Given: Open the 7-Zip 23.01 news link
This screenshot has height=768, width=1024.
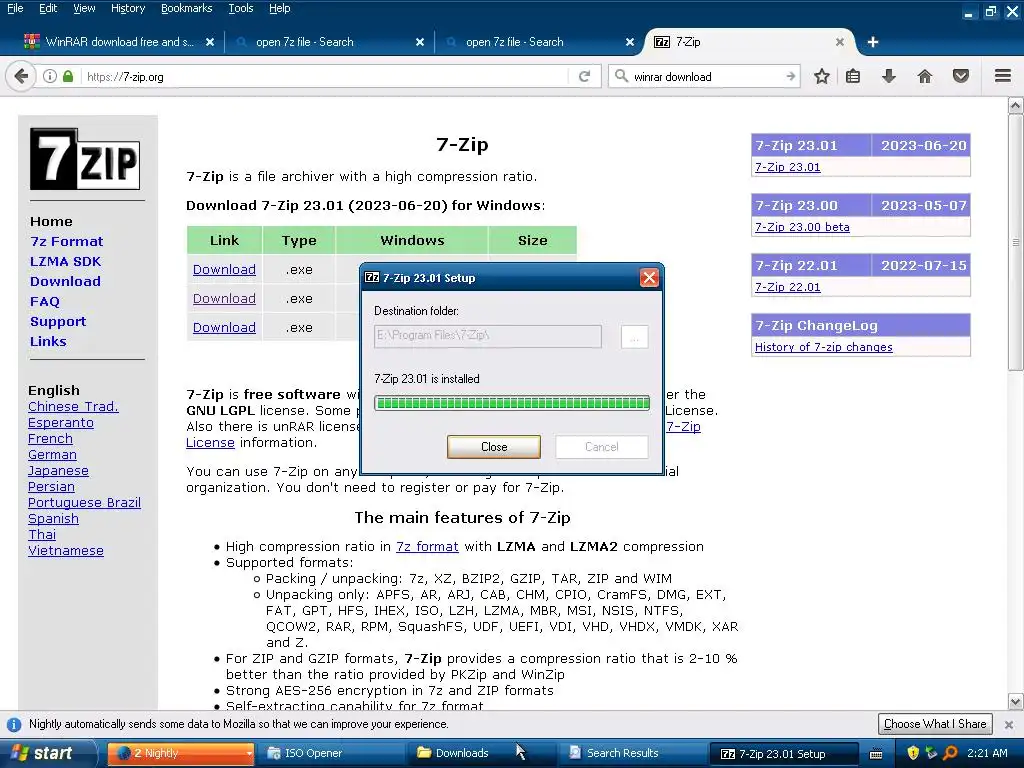Looking at the screenshot, I should pos(788,167).
